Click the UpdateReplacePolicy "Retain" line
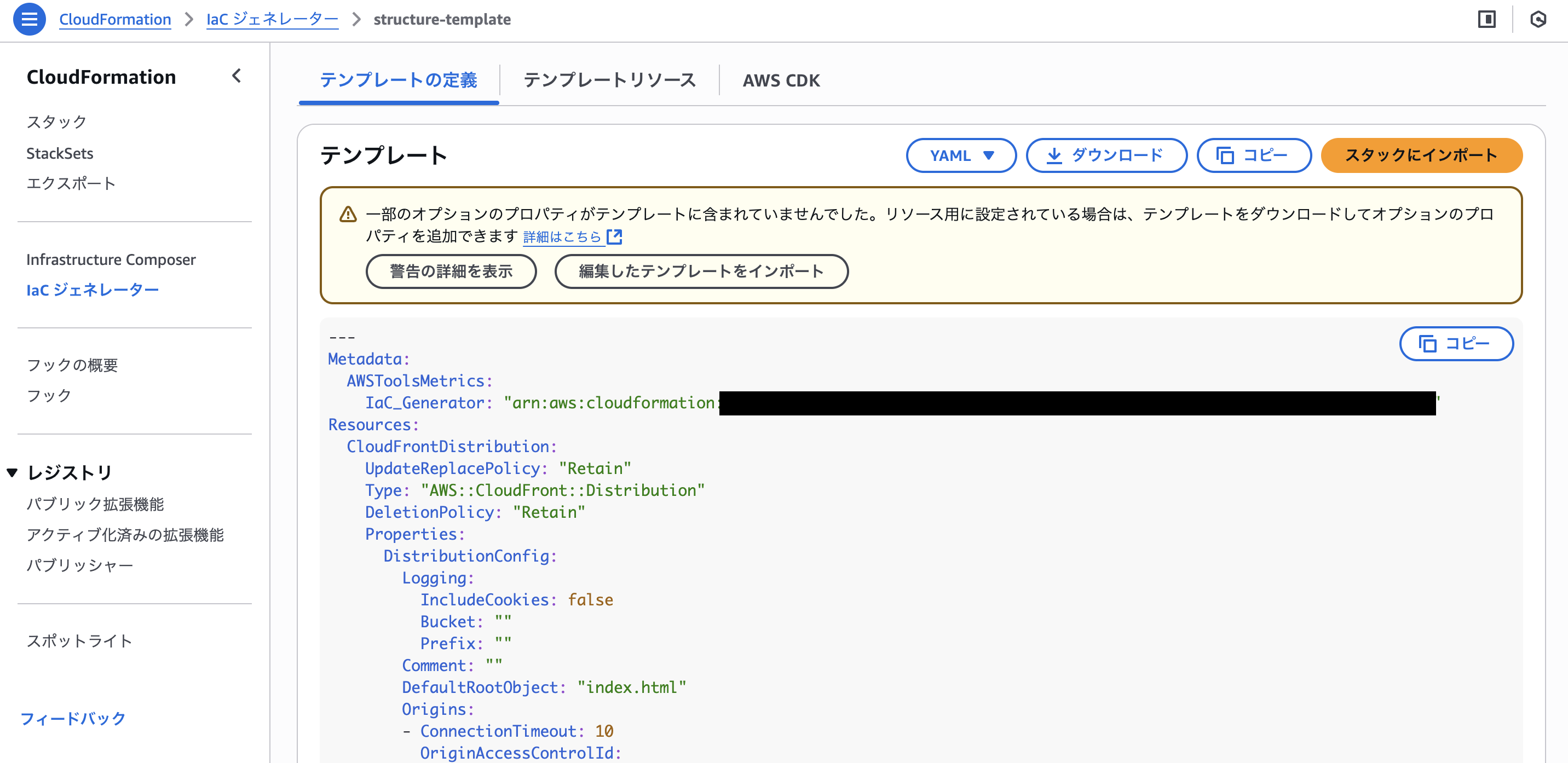This screenshot has height=763, width=1568. point(498,469)
